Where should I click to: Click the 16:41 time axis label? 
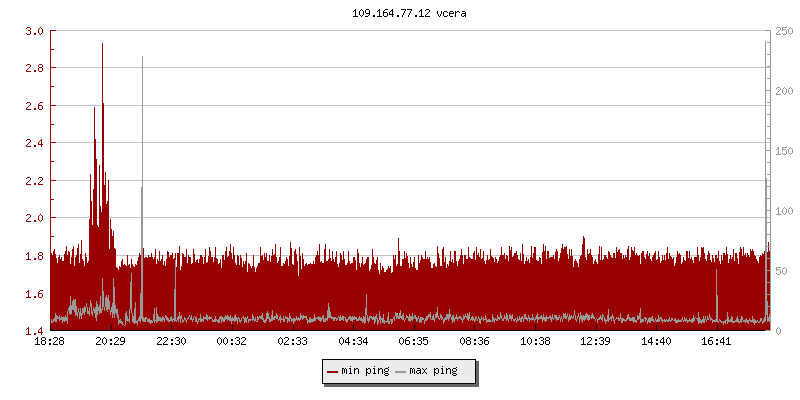click(717, 341)
